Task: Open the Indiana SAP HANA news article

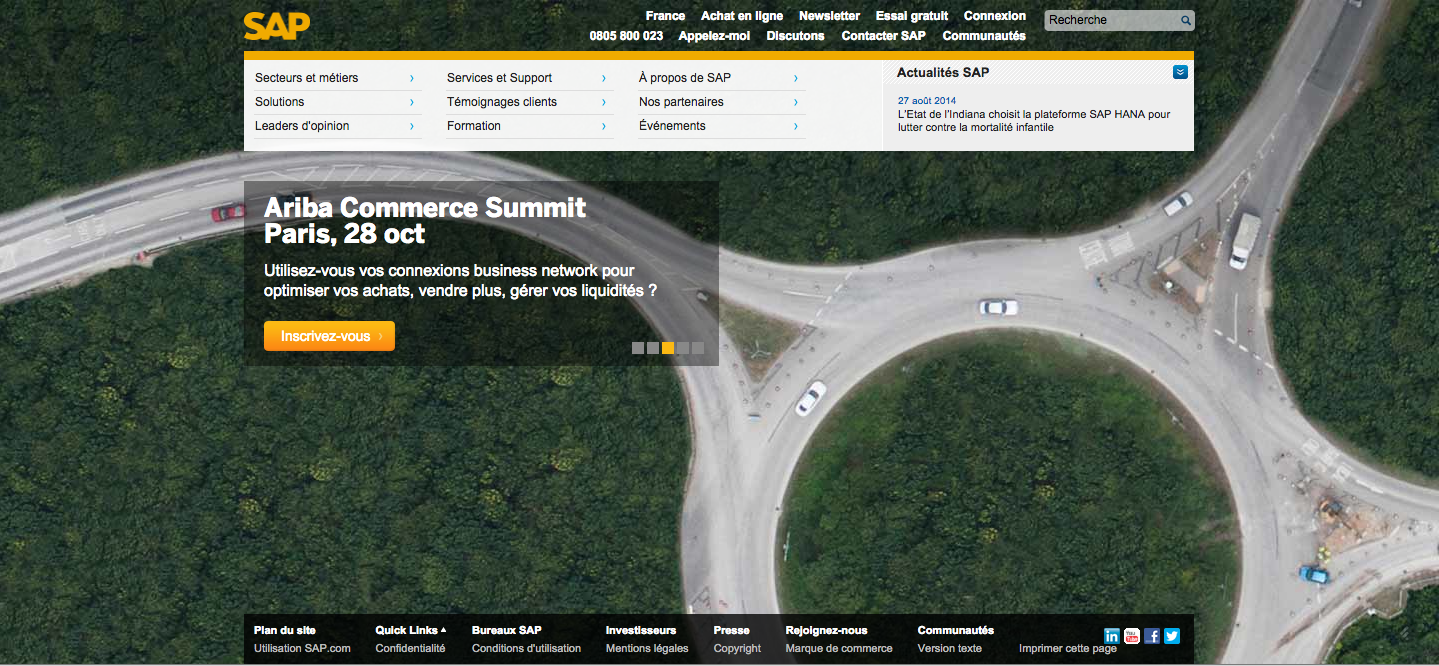Action: pyautogui.click(x=1033, y=121)
